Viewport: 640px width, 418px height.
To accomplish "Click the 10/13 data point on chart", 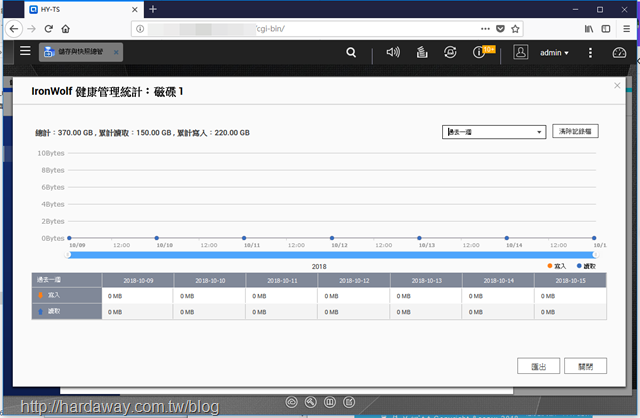I will pyautogui.click(x=419, y=238).
